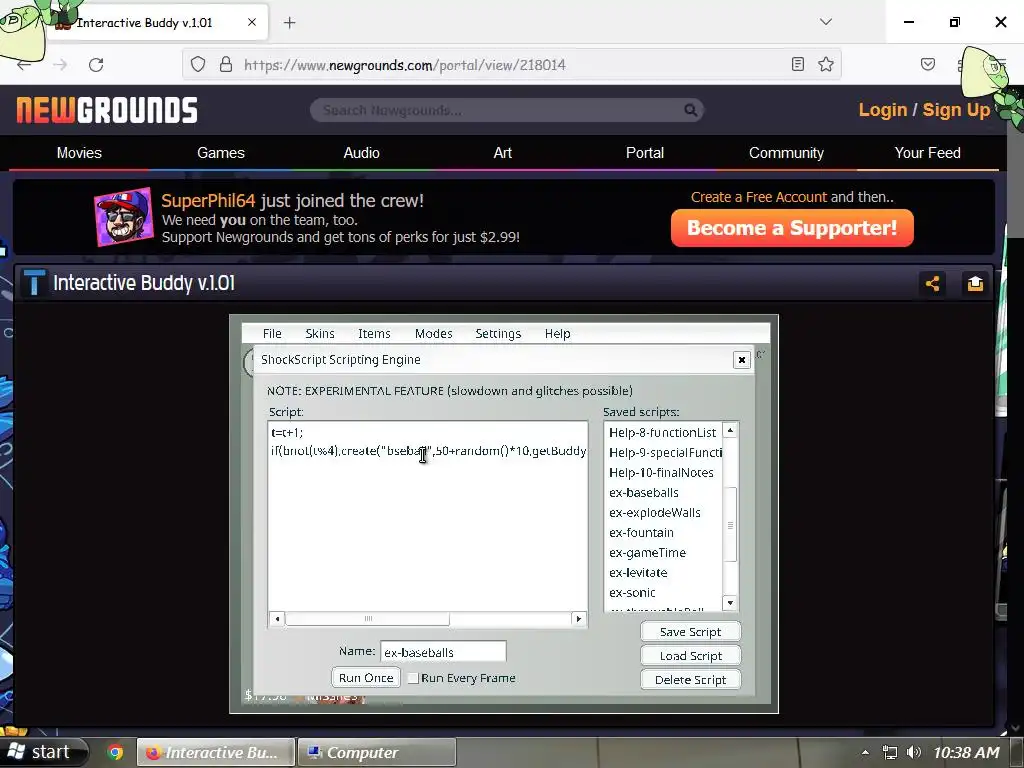Toggle reader view icon in address bar
Image resolution: width=1024 pixels, height=768 pixels.
point(797,64)
